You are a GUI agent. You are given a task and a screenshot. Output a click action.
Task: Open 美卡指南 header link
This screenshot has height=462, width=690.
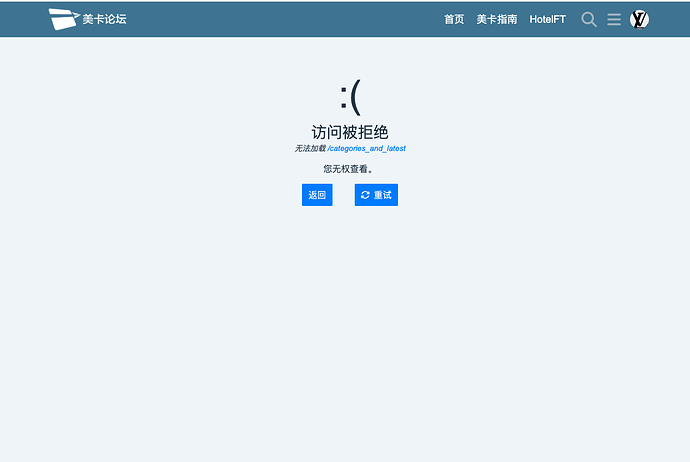coord(496,19)
